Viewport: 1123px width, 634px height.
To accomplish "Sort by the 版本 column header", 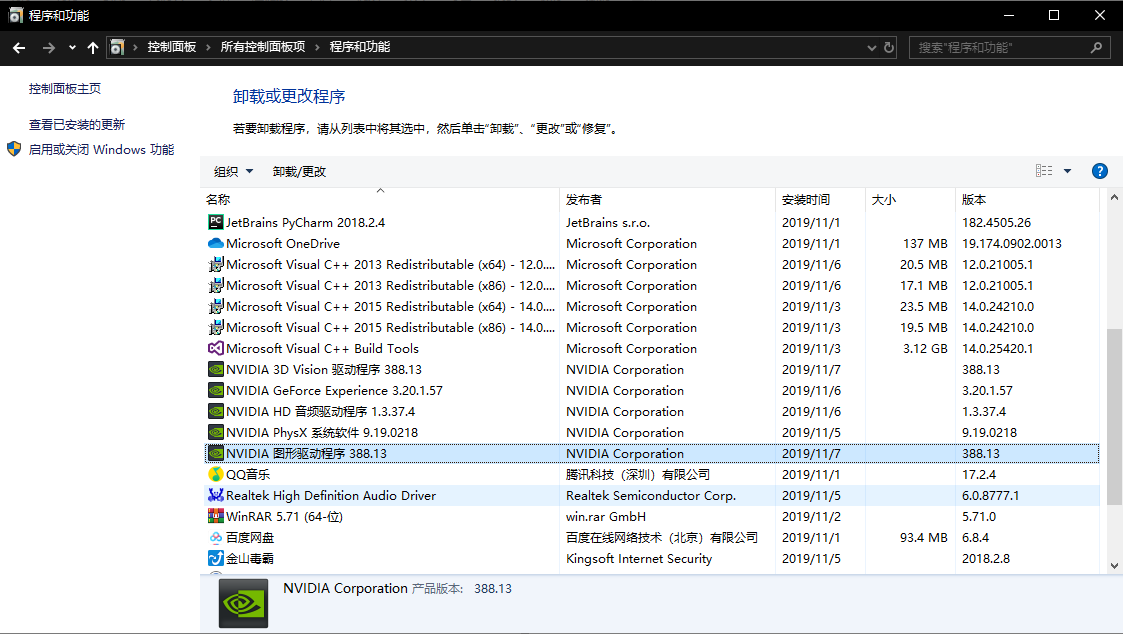I will [x=1027, y=199].
